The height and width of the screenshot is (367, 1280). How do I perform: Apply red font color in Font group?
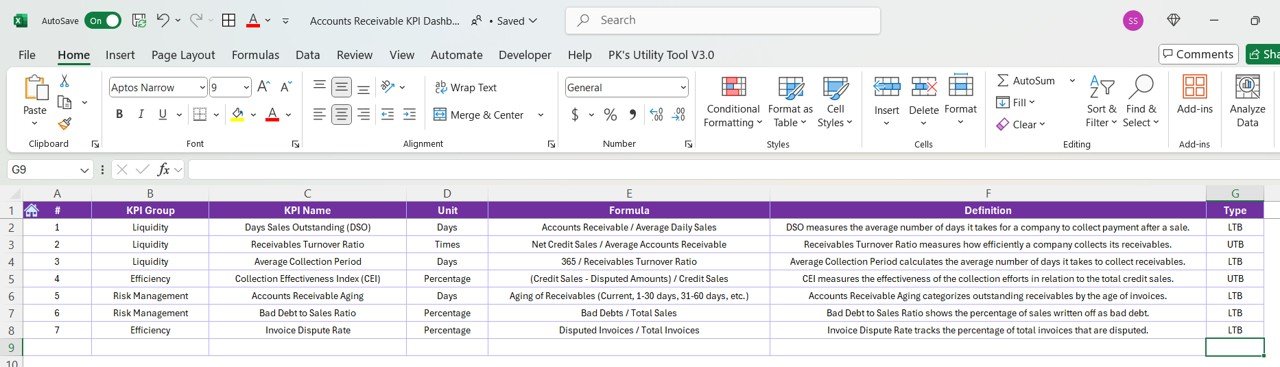[x=272, y=115]
